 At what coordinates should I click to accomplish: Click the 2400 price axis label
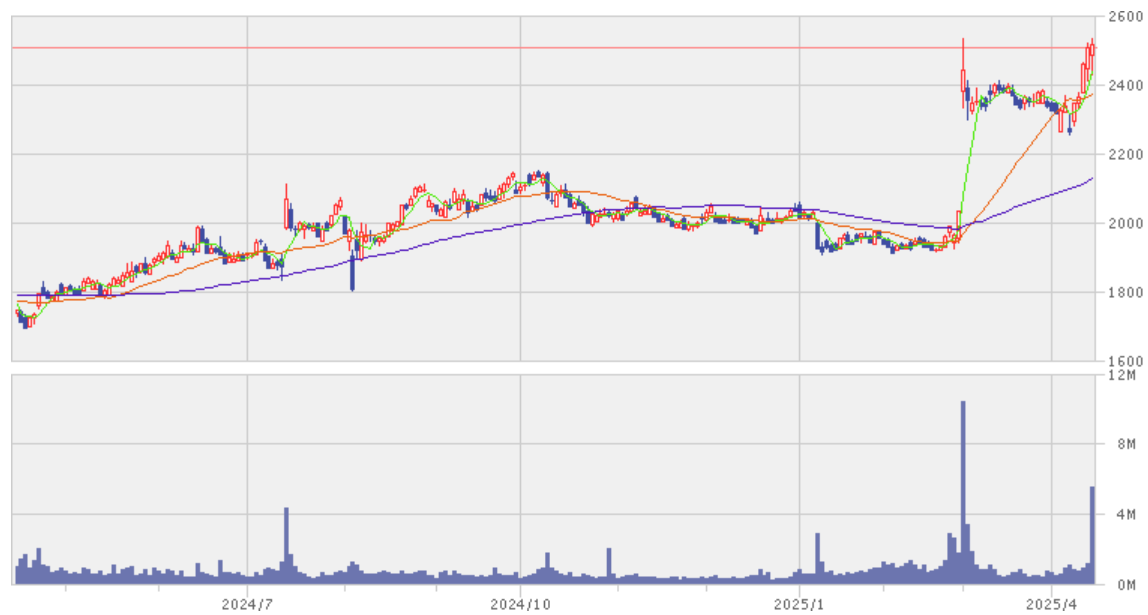1125,86
